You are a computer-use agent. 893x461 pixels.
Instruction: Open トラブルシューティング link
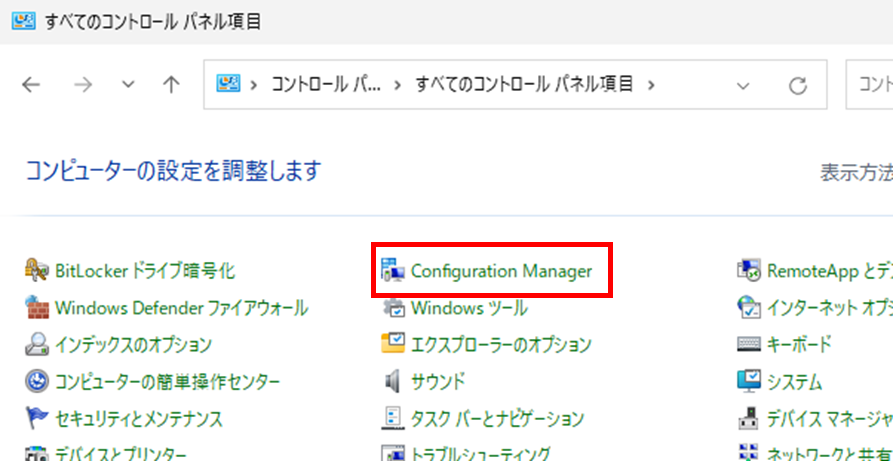[x=481, y=454]
